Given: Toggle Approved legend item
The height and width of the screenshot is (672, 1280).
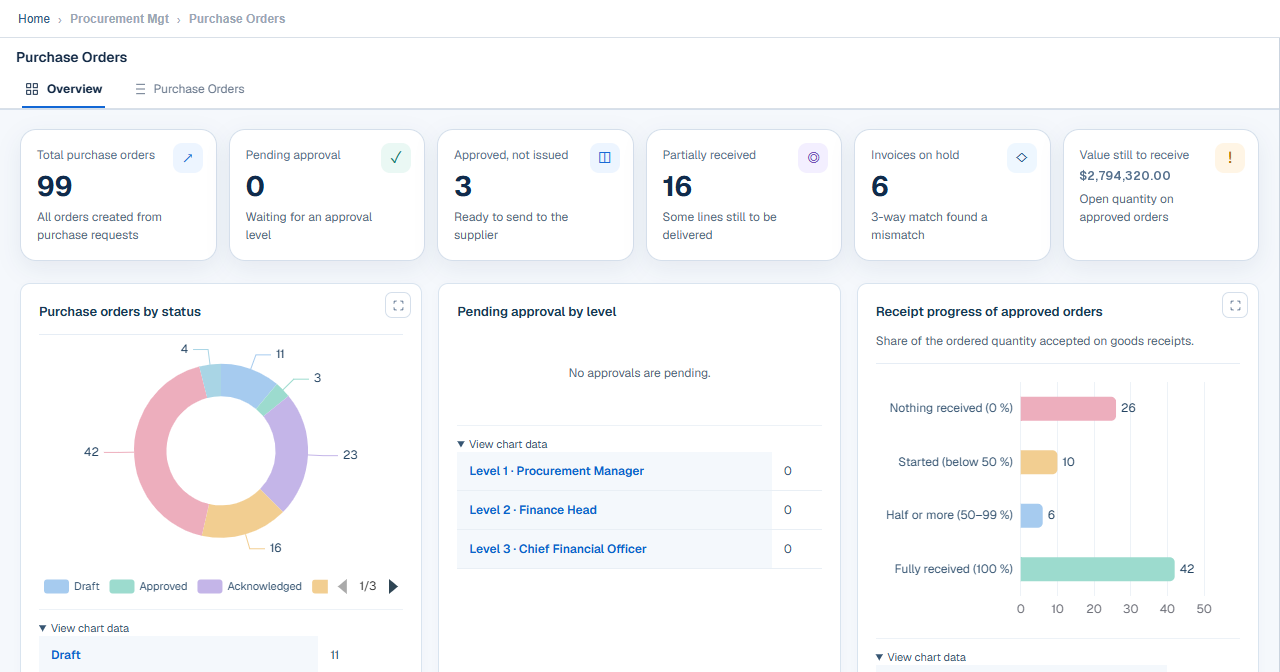Looking at the screenshot, I should [148, 586].
